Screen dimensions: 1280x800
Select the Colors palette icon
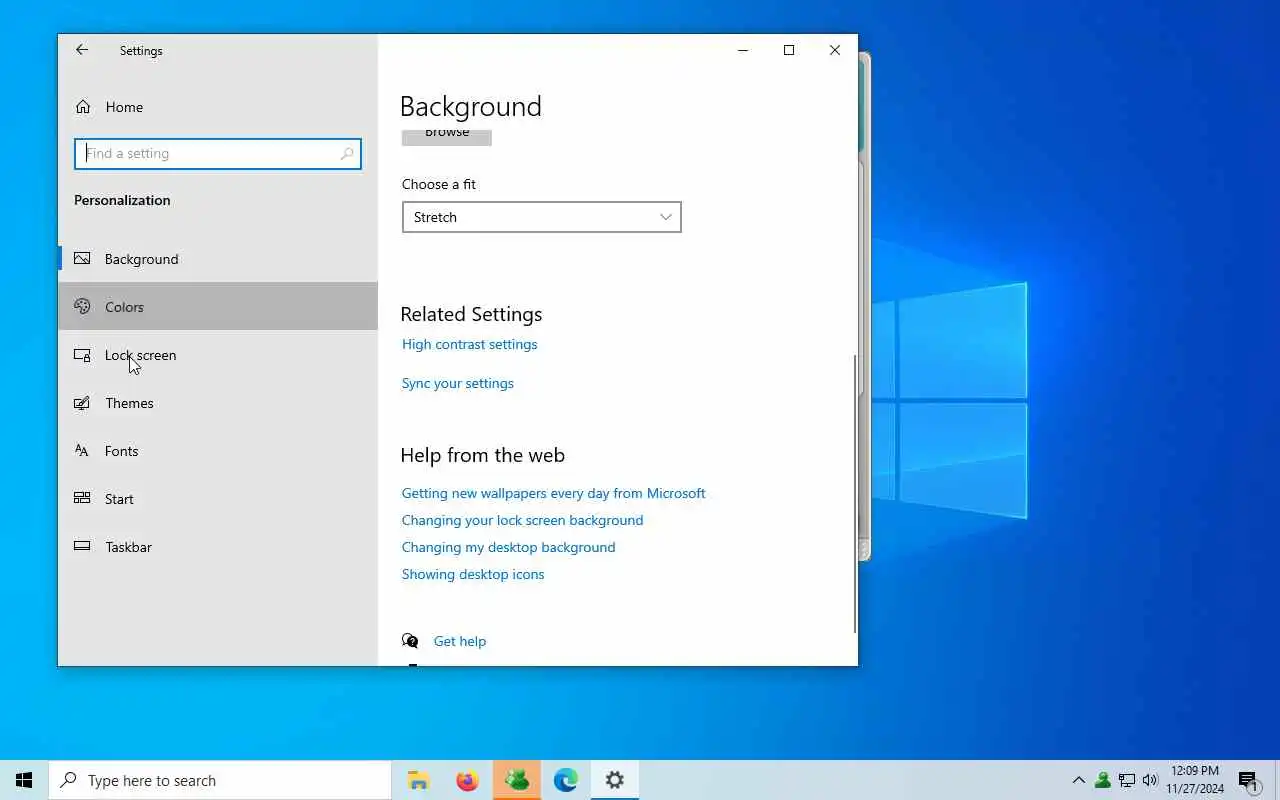[x=83, y=307]
